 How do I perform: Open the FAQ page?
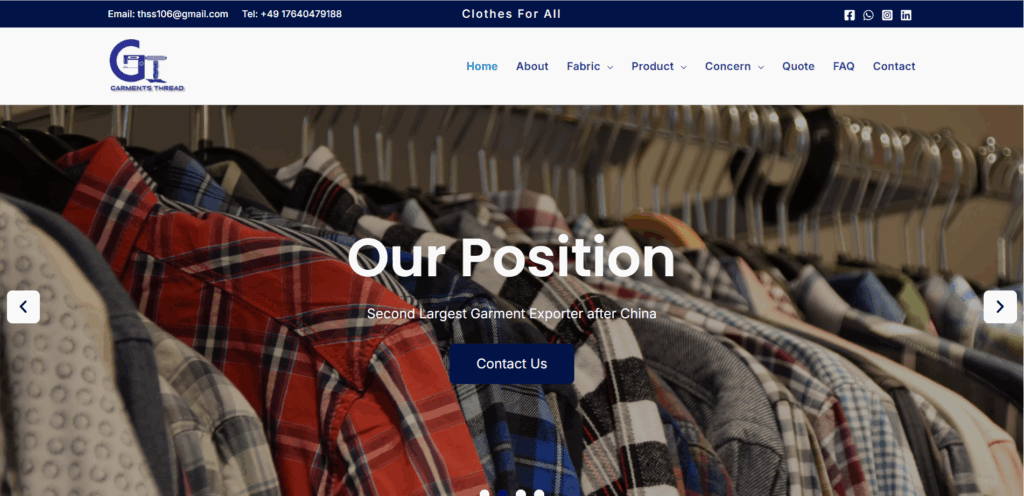coord(844,67)
